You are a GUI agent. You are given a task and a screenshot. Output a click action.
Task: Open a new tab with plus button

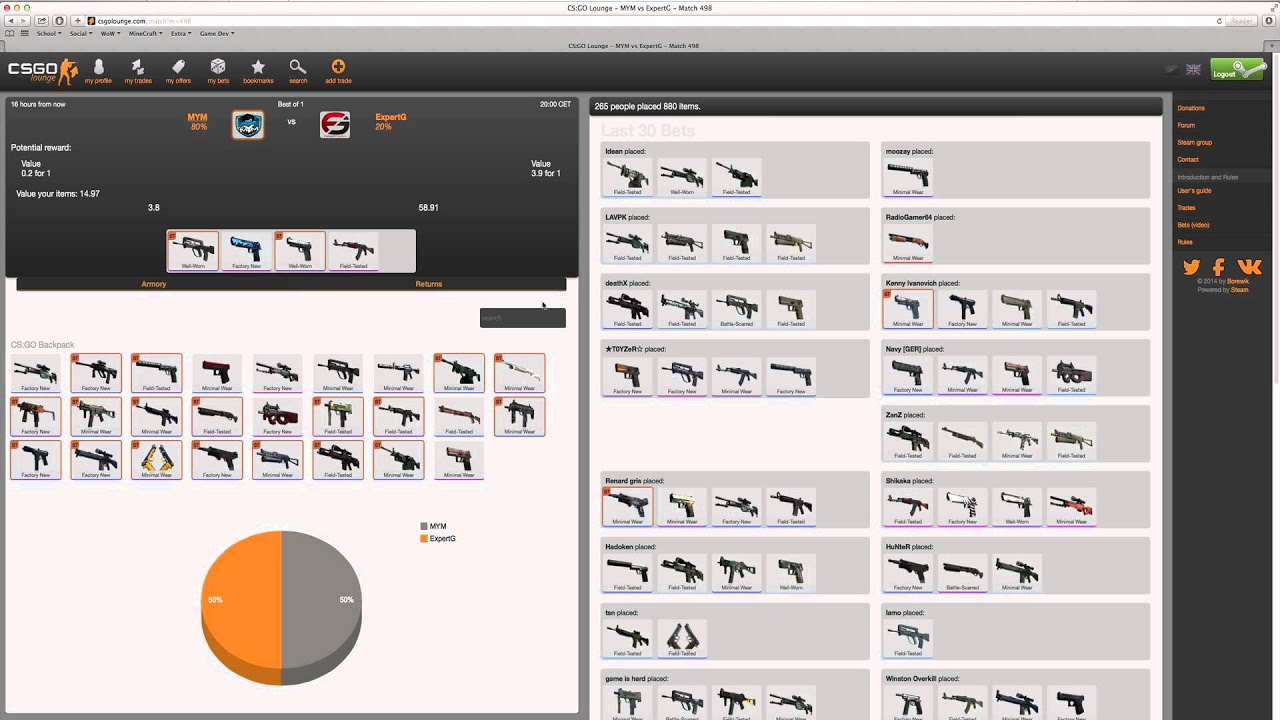point(1271,46)
